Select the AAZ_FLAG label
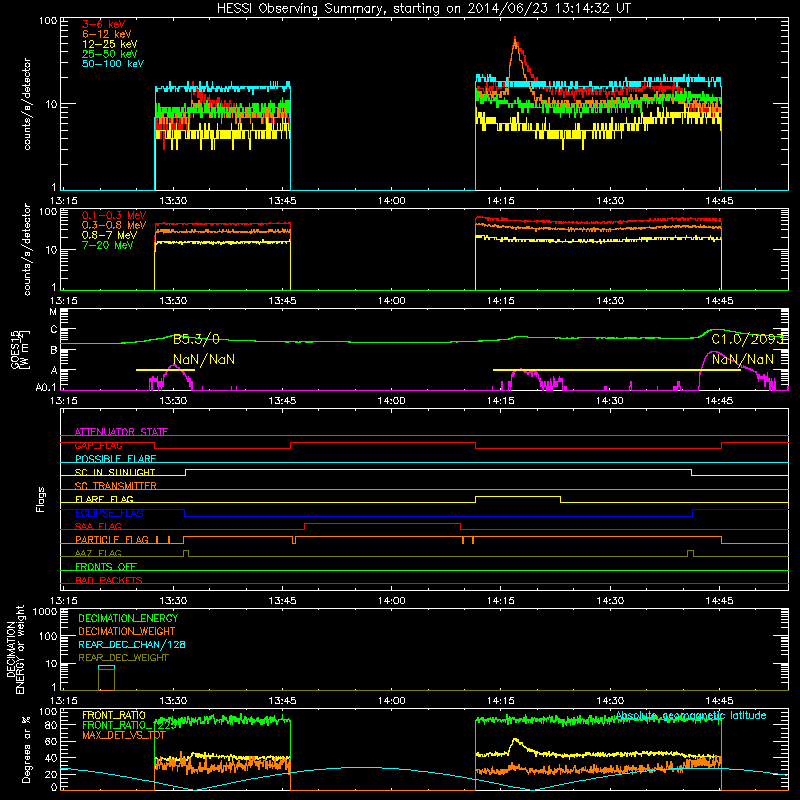The width and height of the screenshot is (800, 800). (x=98, y=553)
